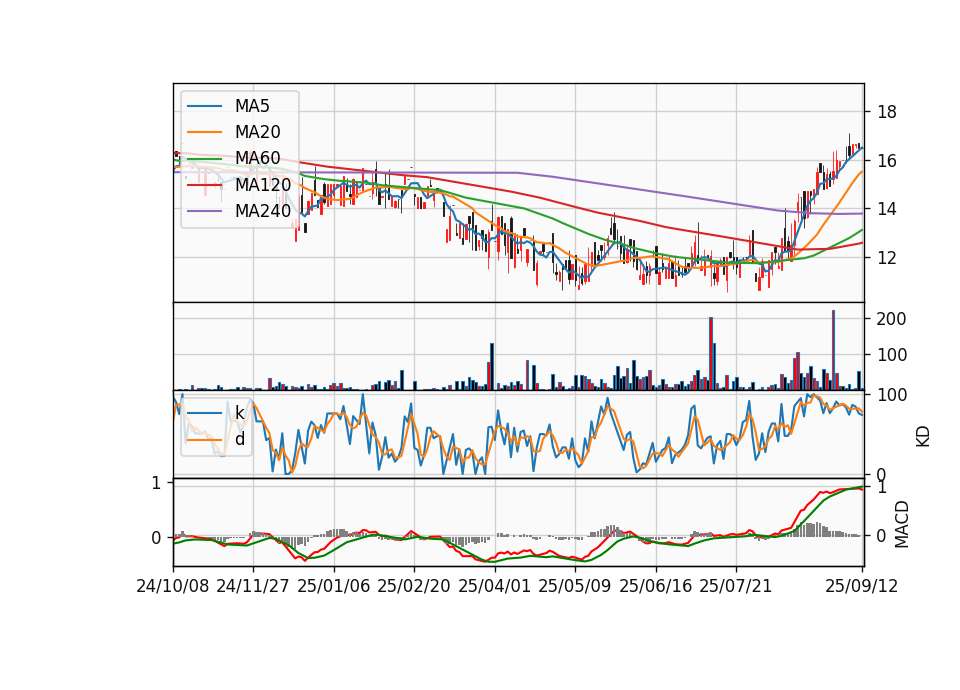960x690 pixels.
Task: Click the 25/06/16 date axis label
Action: point(656,586)
